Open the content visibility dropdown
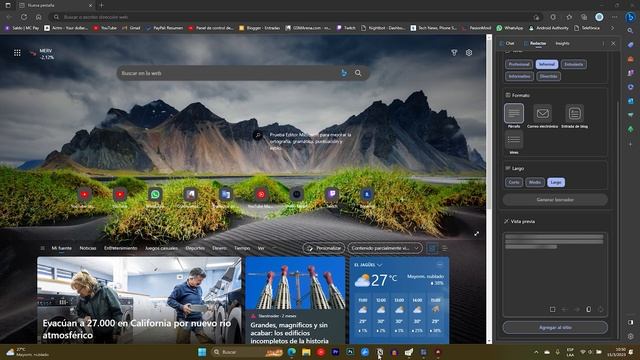Image resolution: width=640 pixels, height=360 pixels. [385, 248]
